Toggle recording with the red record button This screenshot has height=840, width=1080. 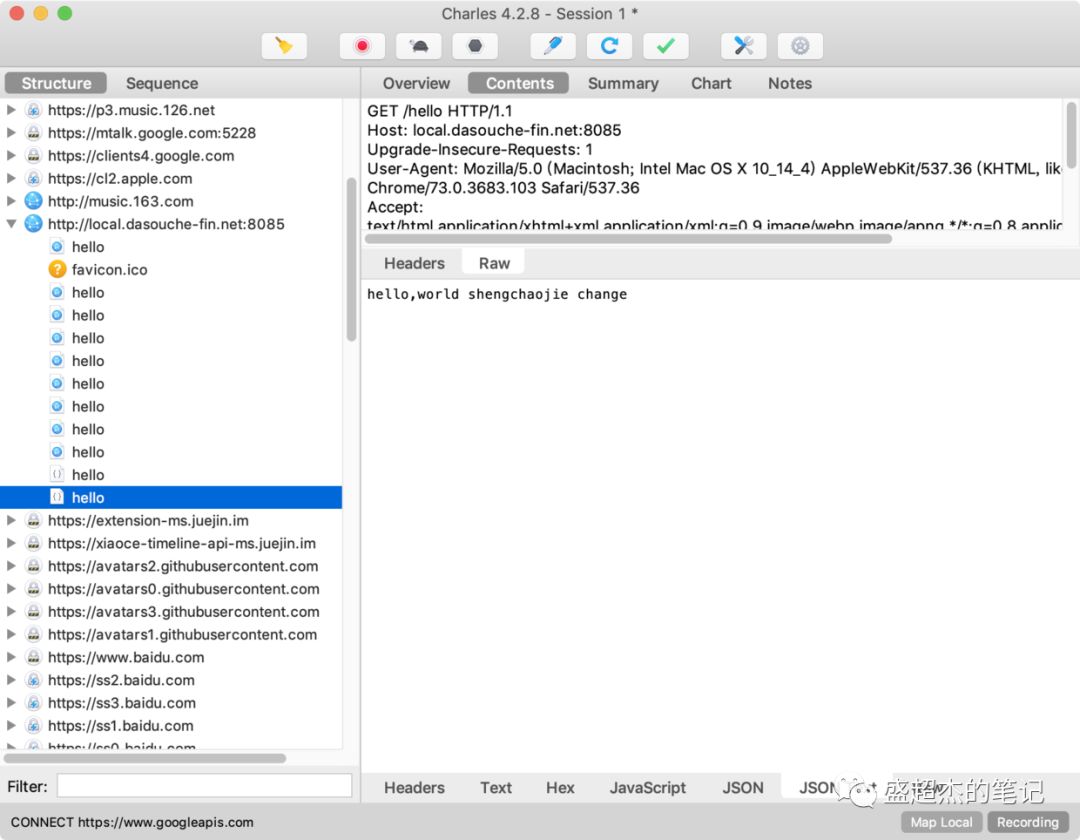click(362, 46)
